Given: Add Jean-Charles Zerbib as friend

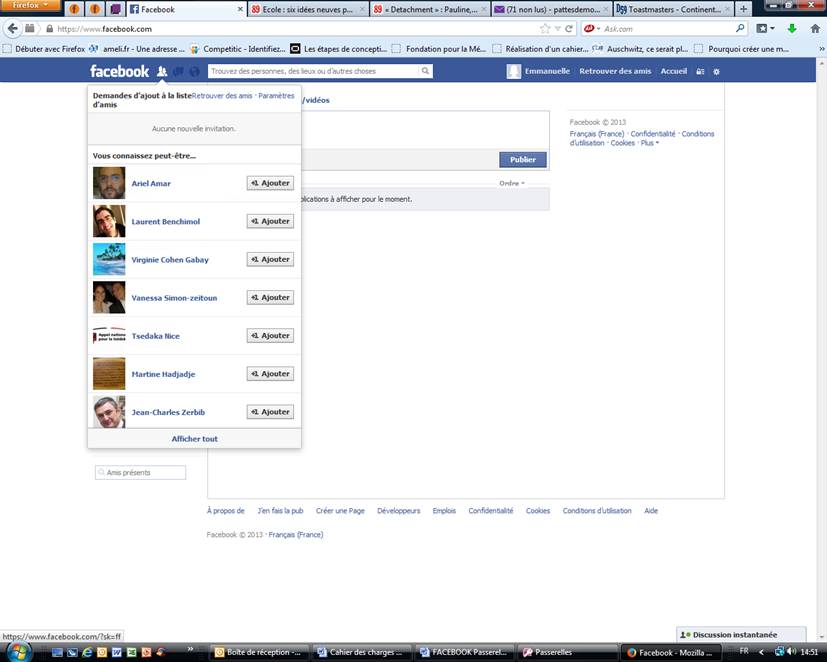Looking at the screenshot, I should [270, 411].
